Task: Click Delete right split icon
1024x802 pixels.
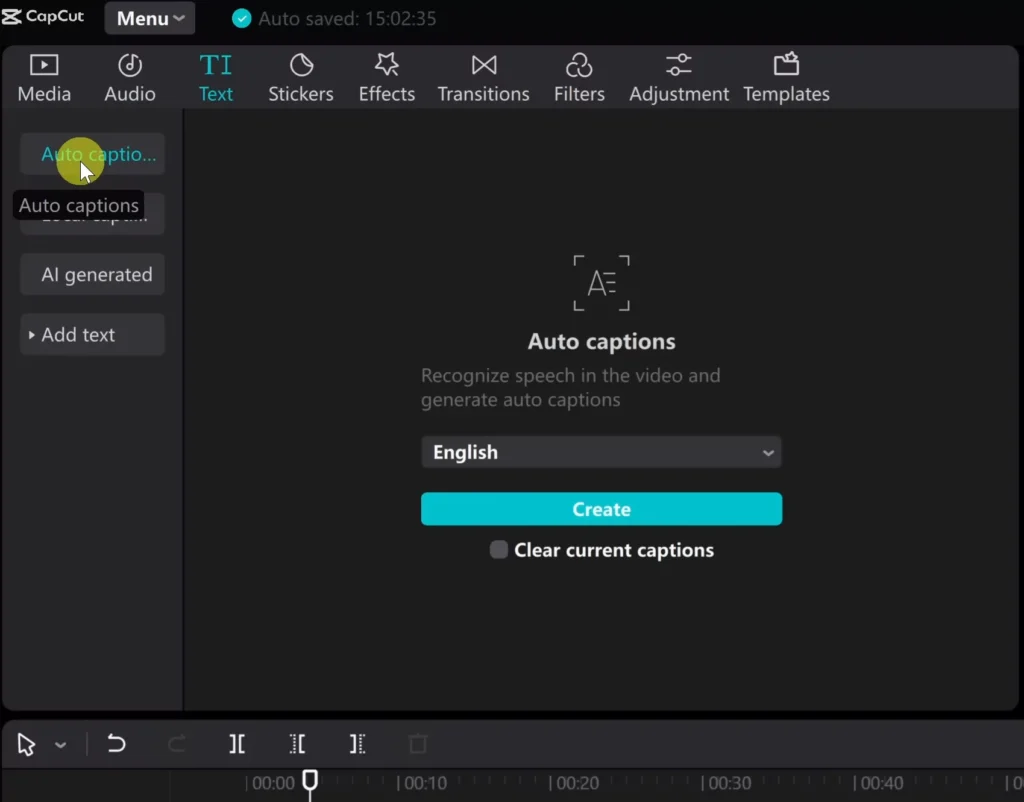Action: tap(357, 744)
